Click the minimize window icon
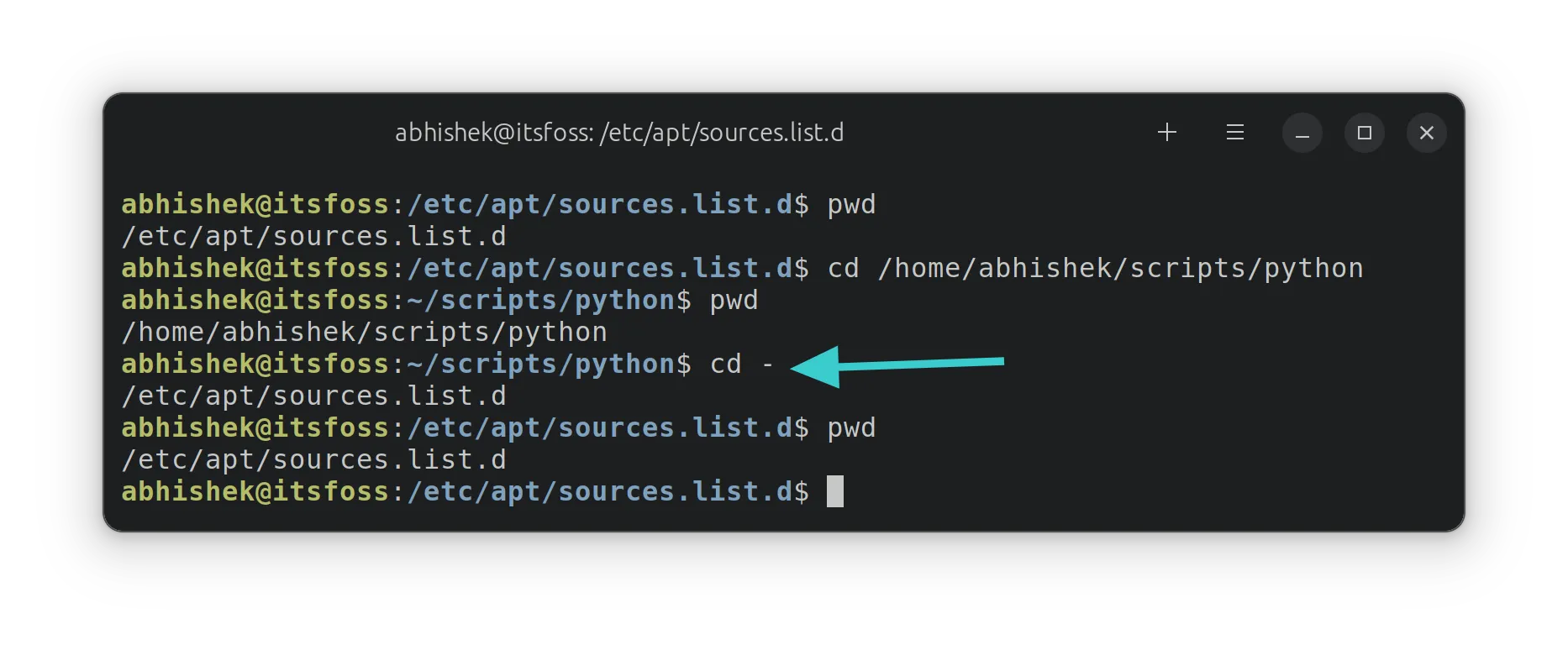The height and width of the screenshot is (645, 1568). pos(1302,132)
